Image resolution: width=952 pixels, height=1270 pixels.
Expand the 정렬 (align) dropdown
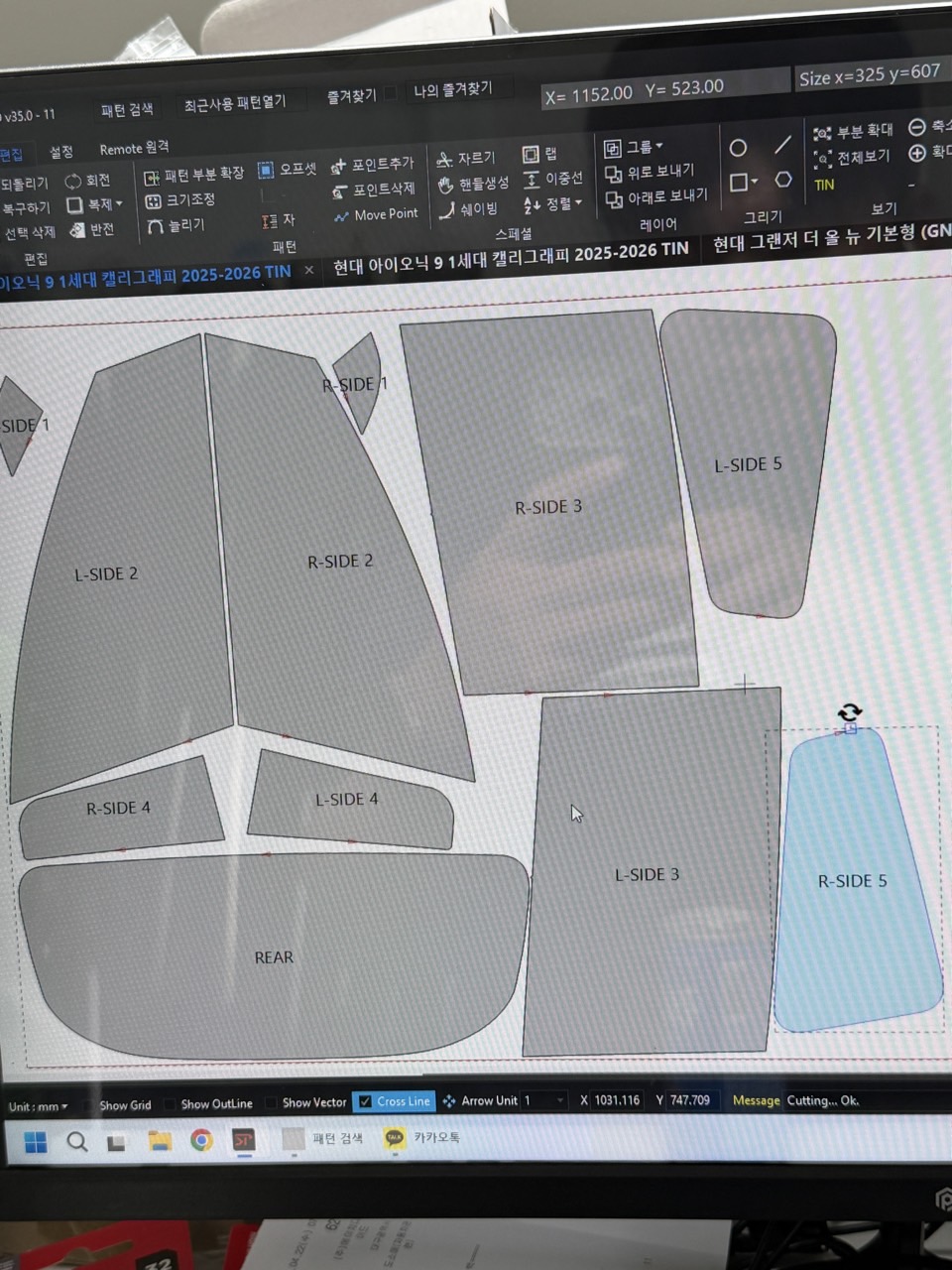(579, 203)
